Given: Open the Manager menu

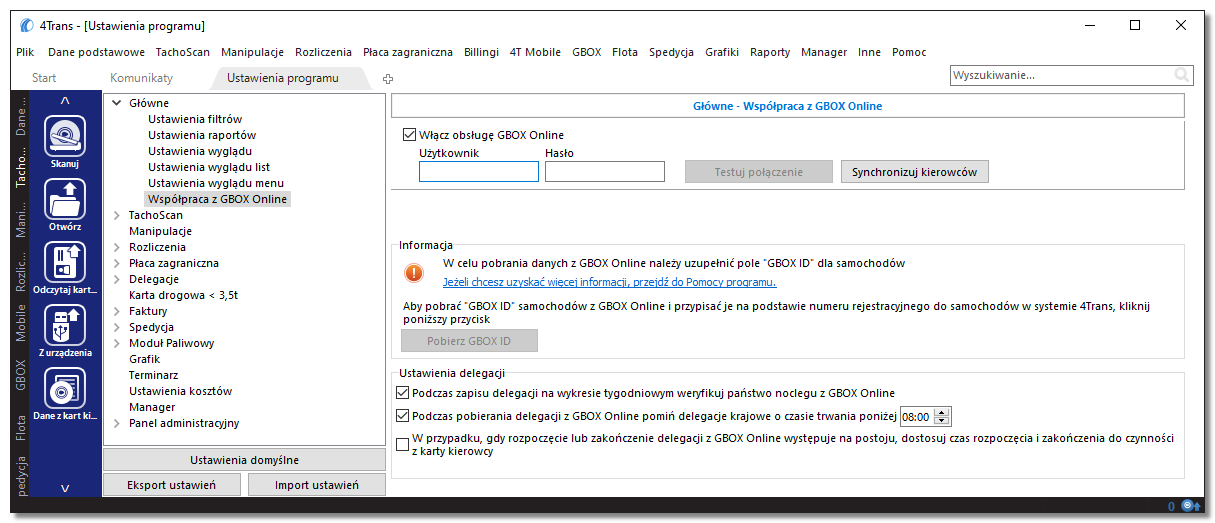Looking at the screenshot, I should tap(824, 52).
